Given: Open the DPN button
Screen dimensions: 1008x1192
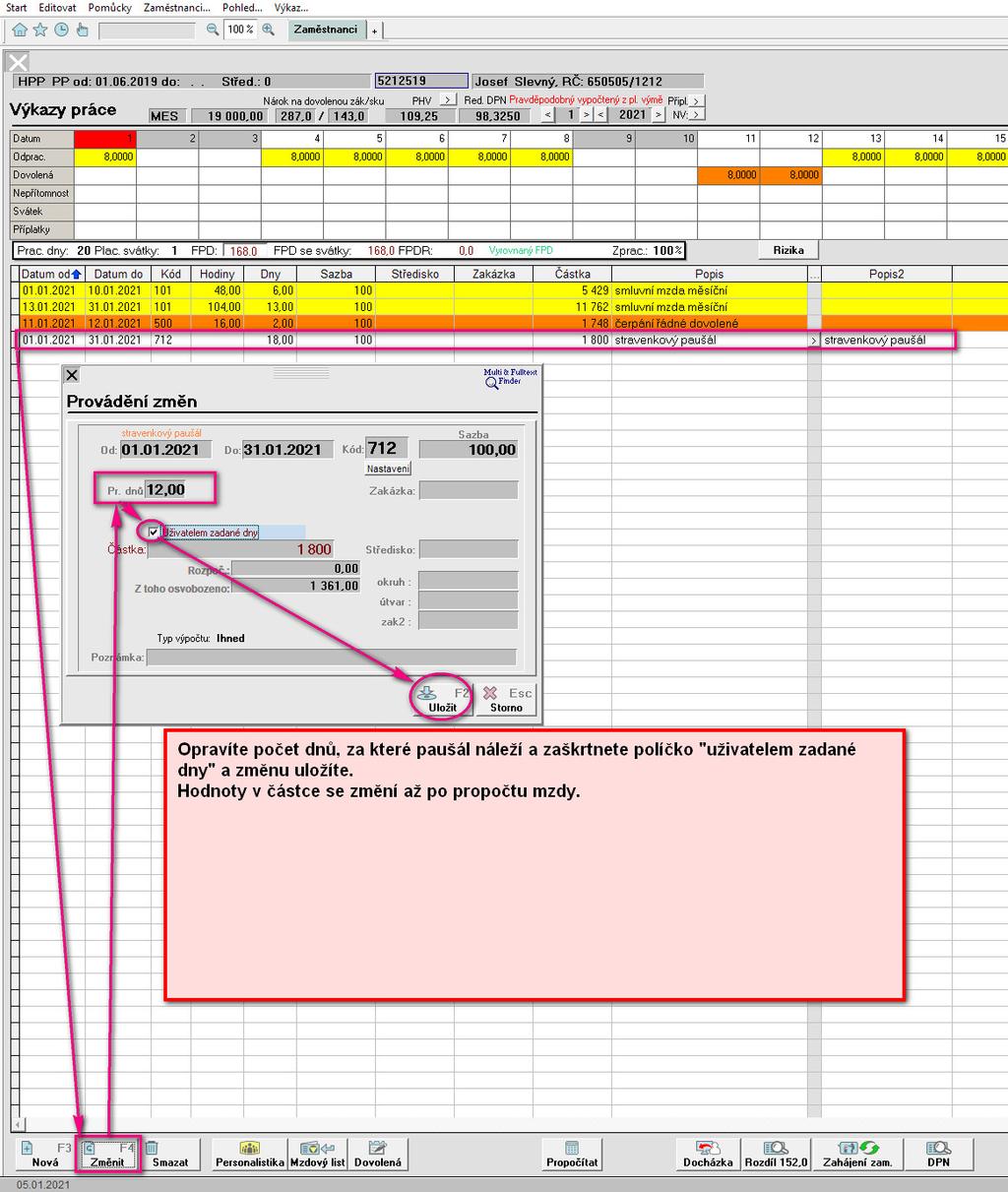Looking at the screenshot, I should (938, 1154).
